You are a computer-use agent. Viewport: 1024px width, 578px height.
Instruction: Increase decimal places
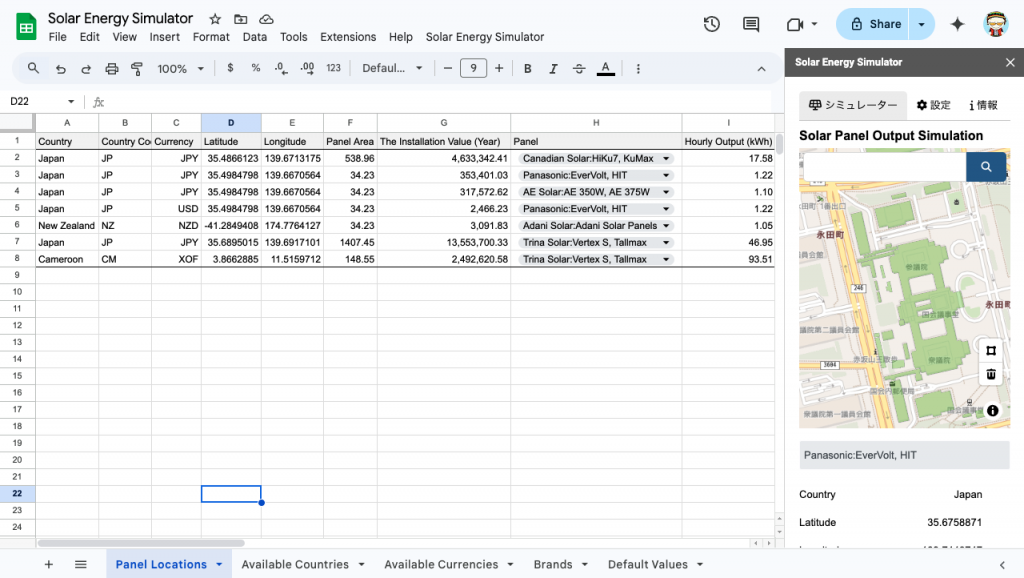[307, 68]
